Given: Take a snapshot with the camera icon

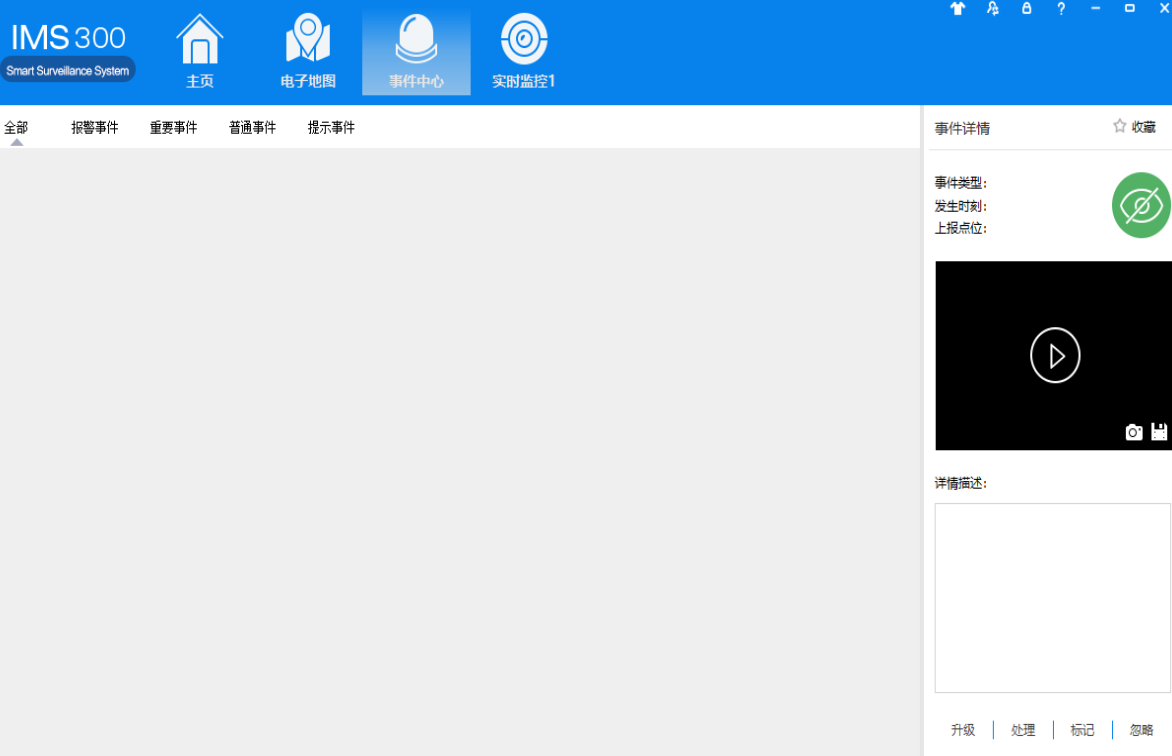Looking at the screenshot, I should (x=1133, y=431).
